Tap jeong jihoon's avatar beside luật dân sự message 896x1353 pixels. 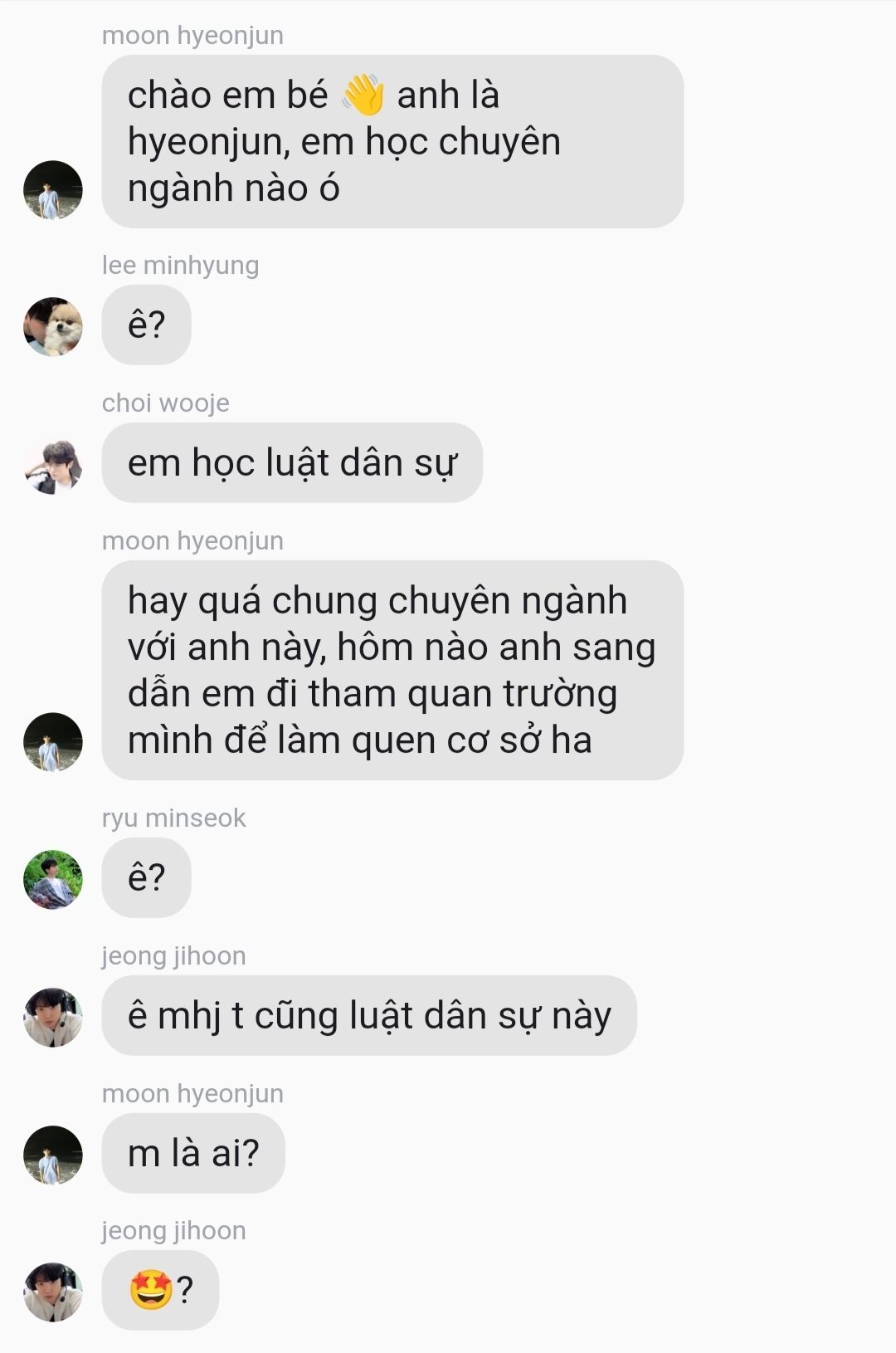(53, 1017)
